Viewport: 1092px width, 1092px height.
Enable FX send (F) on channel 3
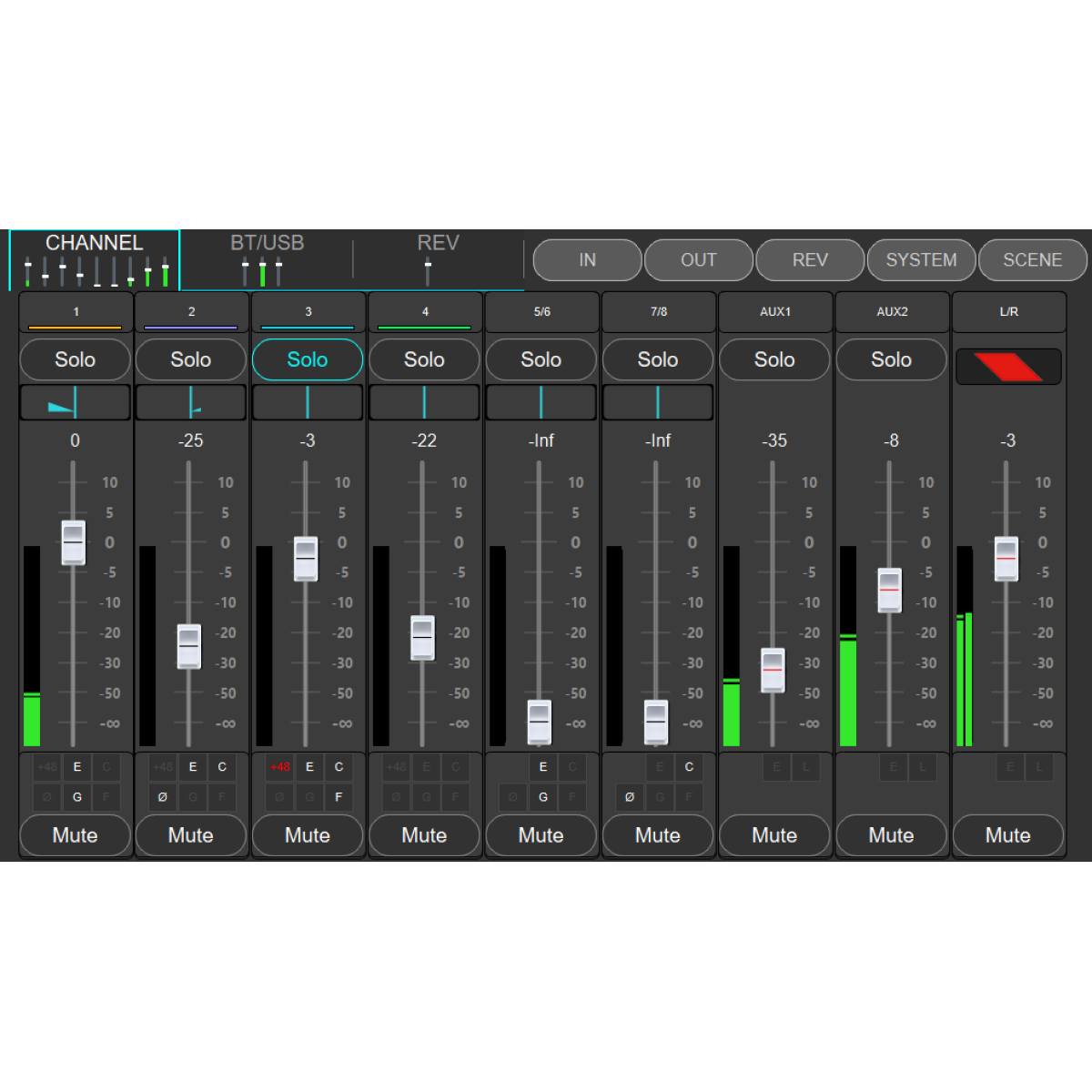pyautogui.click(x=339, y=797)
